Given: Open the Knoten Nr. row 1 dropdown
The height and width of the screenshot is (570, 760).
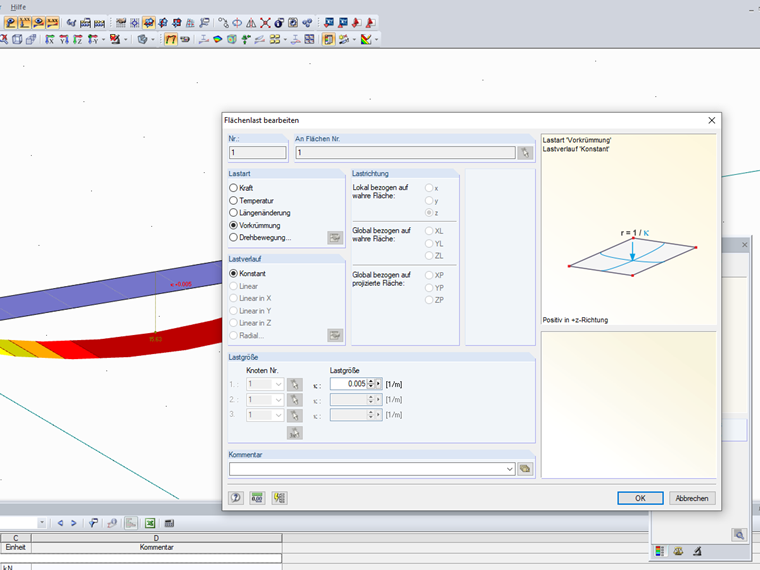Looking at the screenshot, I should coord(278,384).
